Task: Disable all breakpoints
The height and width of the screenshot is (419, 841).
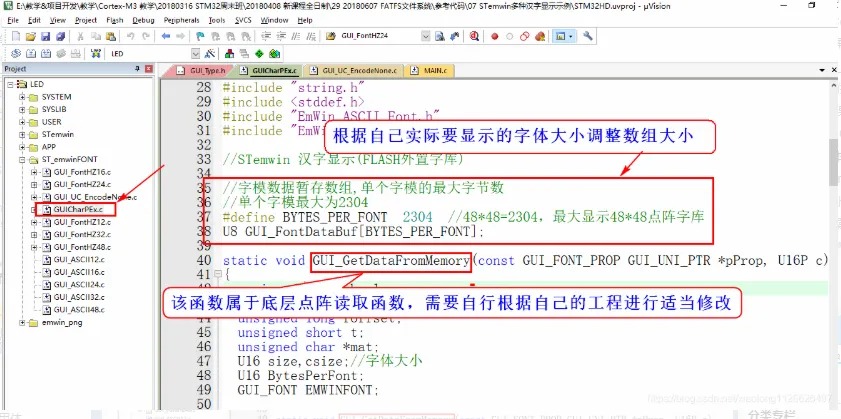Action: pos(525,36)
